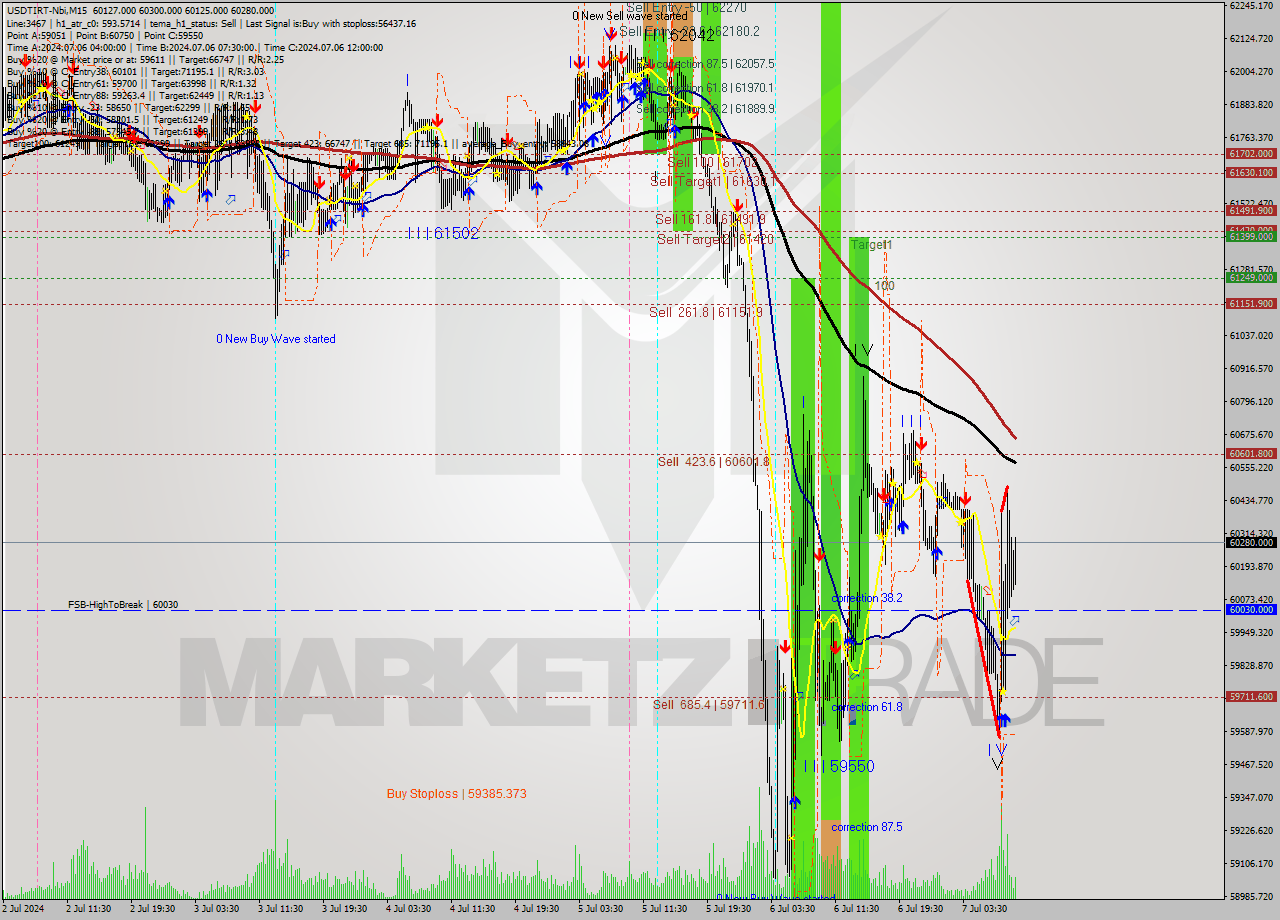This screenshot has height=920, width=1280.
Task: Click the 61037.370 price axis value
Action: (x=1251, y=335)
